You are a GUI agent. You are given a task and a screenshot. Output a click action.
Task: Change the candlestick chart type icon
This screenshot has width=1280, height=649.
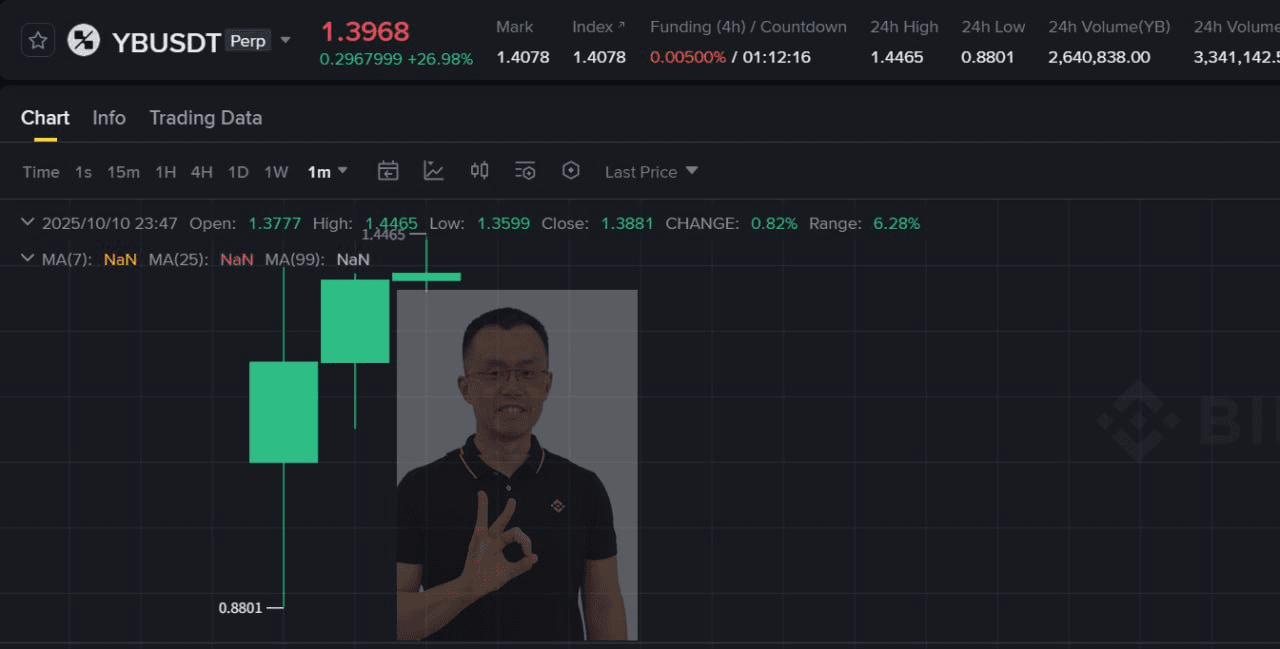pos(480,171)
